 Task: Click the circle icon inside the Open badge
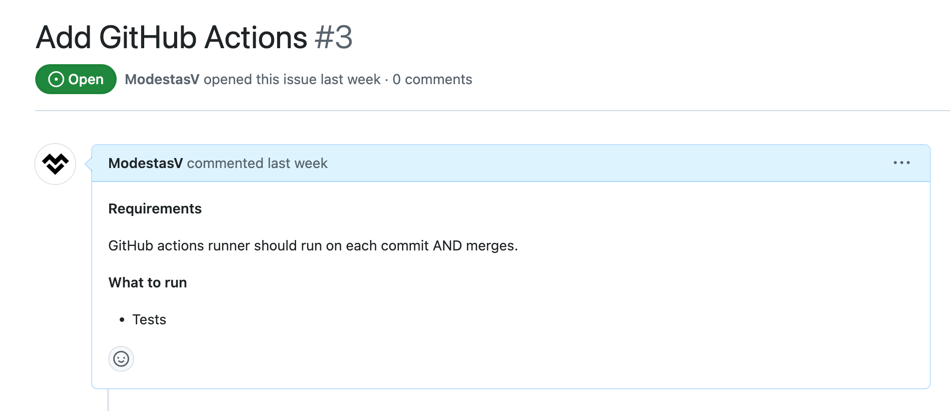56,79
